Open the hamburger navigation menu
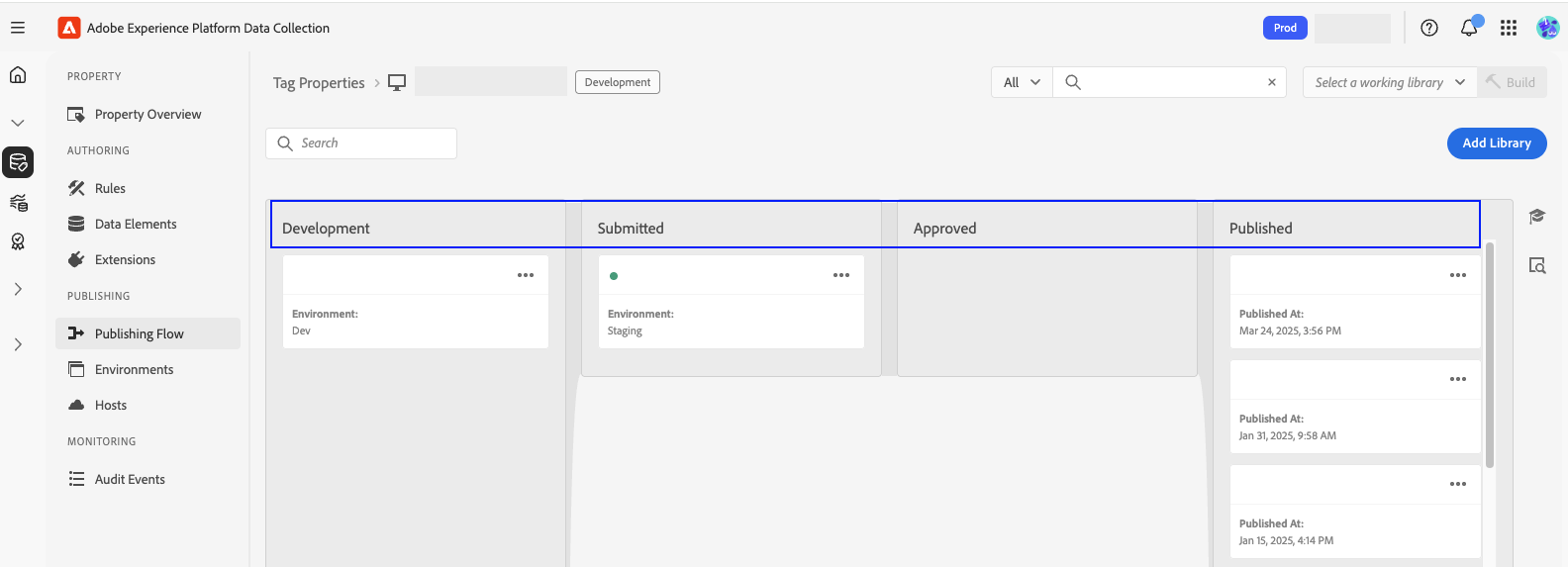The height and width of the screenshot is (567, 1568). pyautogui.click(x=18, y=28)
